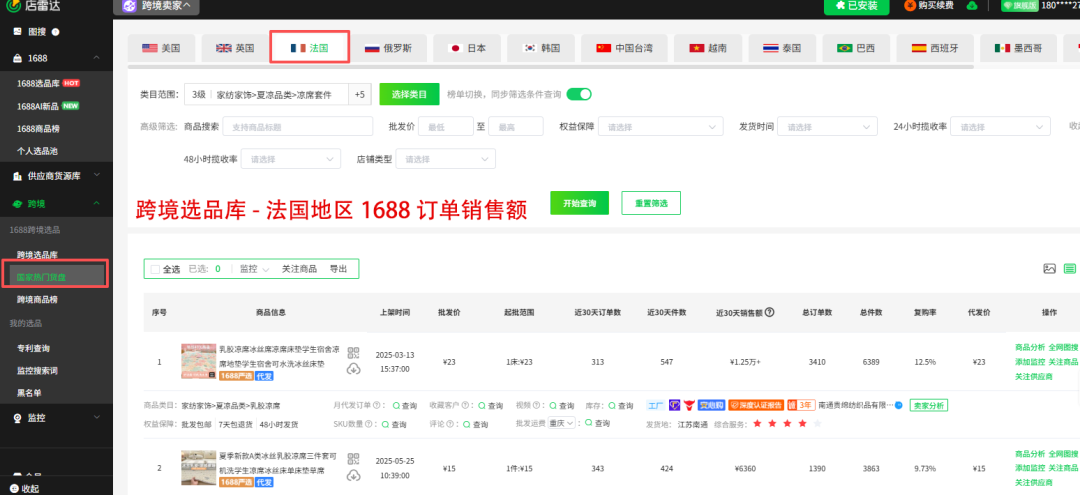The width and height of the screenshot is (1080, 495).
Task: Click 商品分析 link for product 1
Action: (x=1030, y=347)
